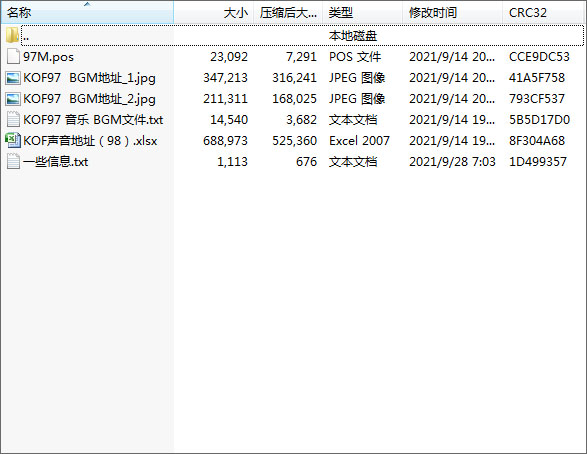Screen dimensions: 587x454
Task: Select the file name 97M.pos
Action: point(48,57)
